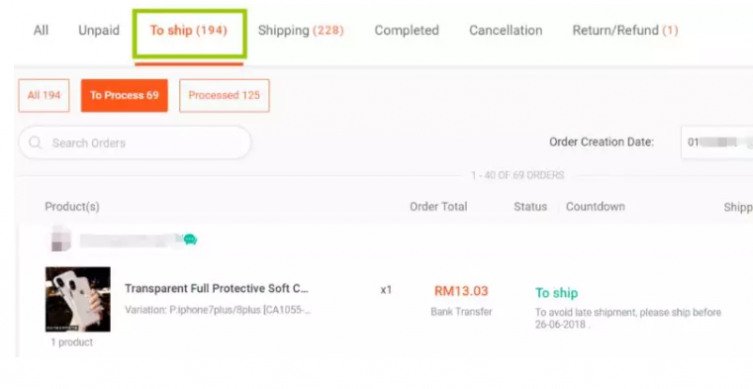Click the To ship status text
Screen dimensions: 753x389
point(557,293)
